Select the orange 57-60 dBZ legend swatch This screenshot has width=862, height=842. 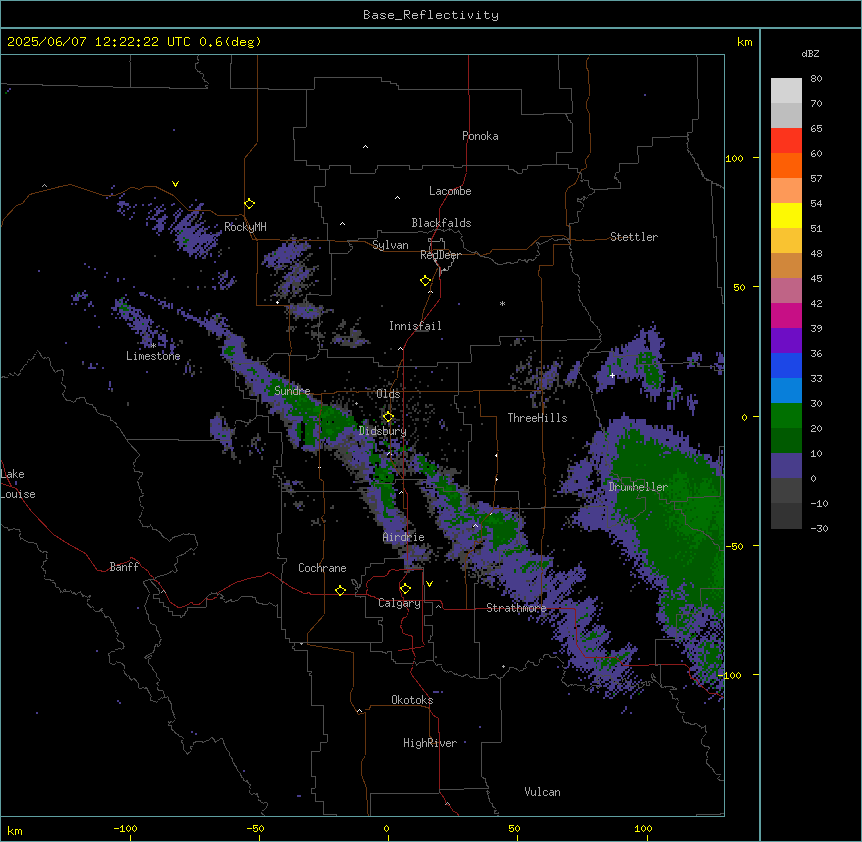(786, 165)
